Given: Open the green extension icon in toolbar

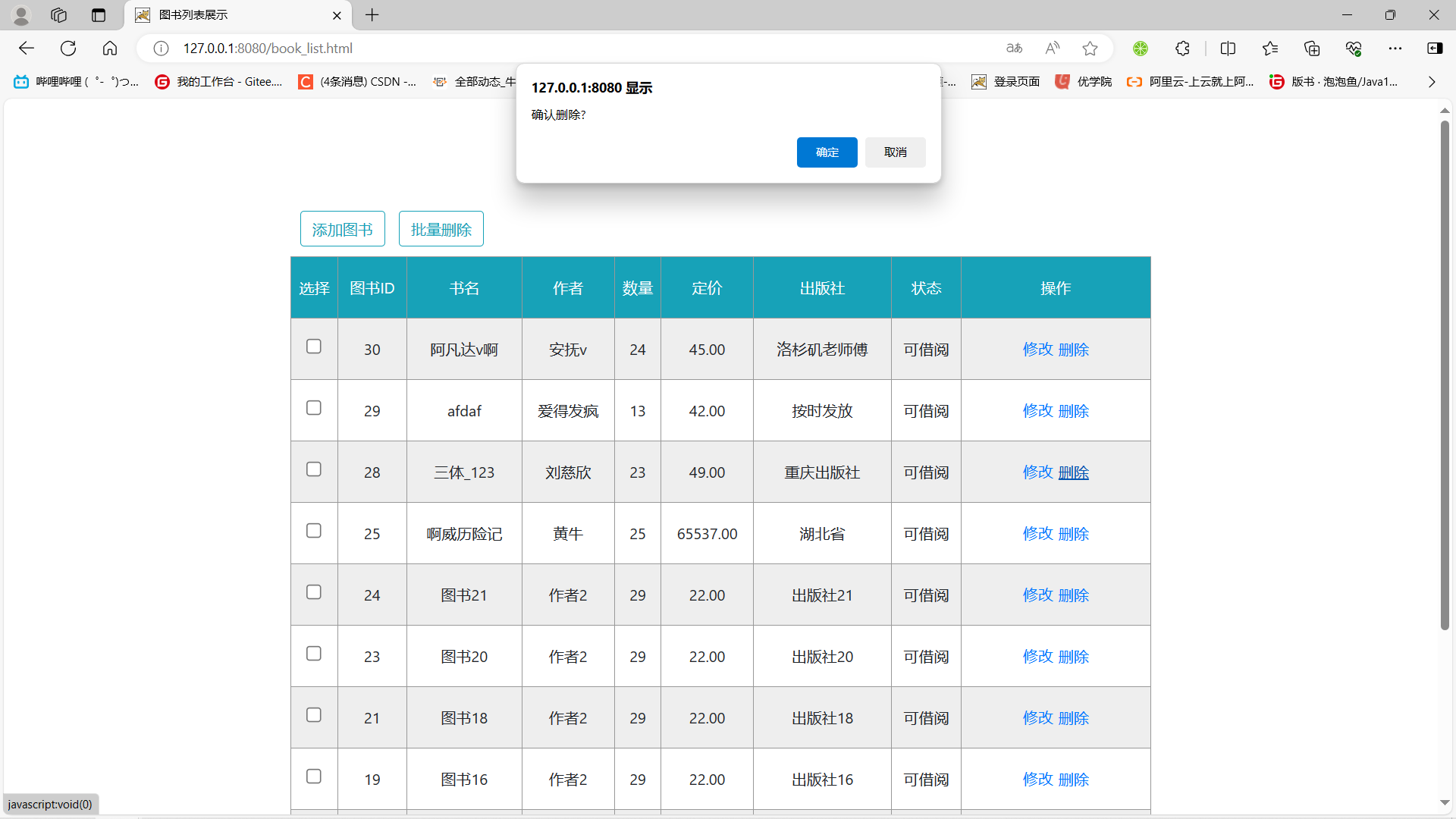Looking at the screenshot, I should (1141, 49).
